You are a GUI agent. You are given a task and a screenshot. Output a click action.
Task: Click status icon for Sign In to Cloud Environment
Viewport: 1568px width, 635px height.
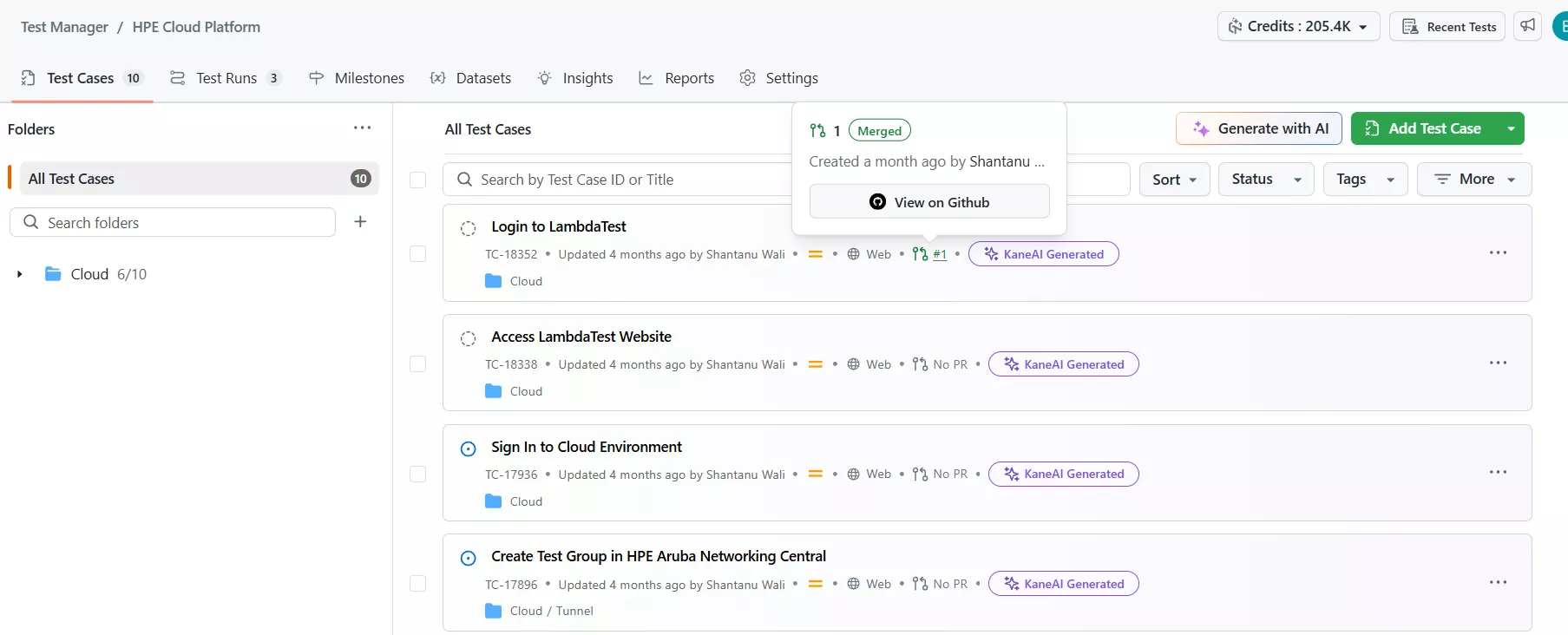pos(468,448)
